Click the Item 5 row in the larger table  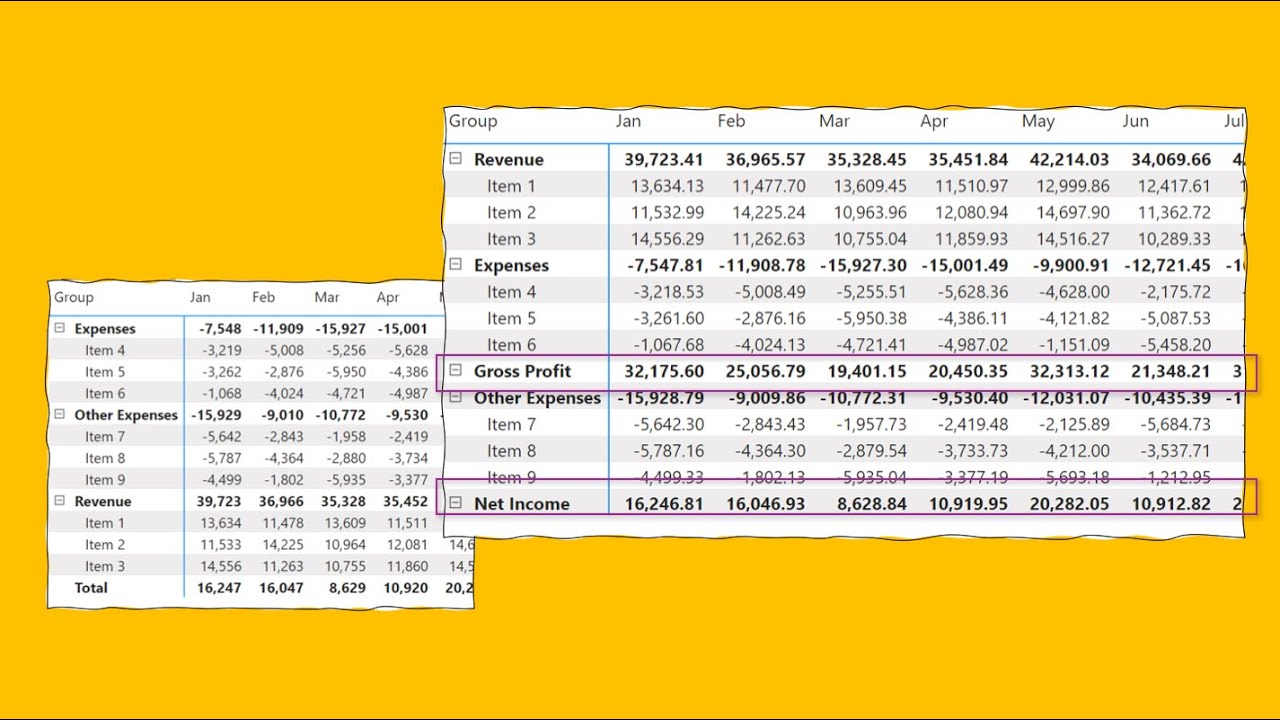click(844, 318)
